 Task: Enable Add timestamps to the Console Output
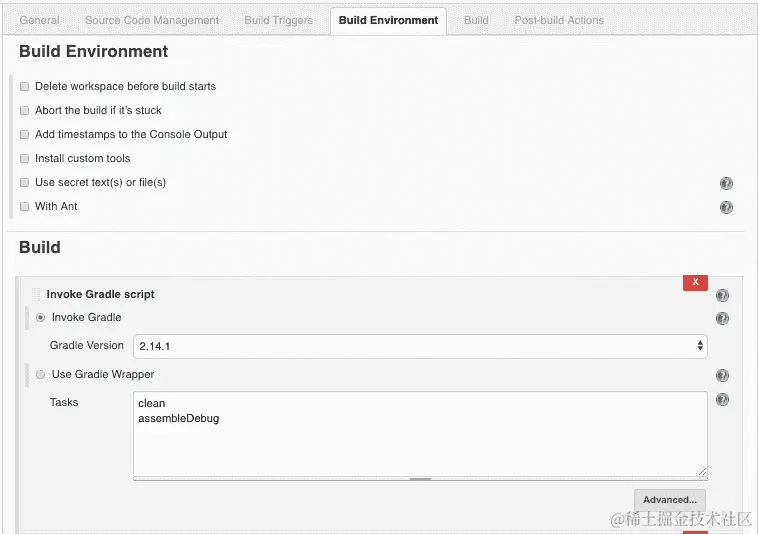coord(24,134)
